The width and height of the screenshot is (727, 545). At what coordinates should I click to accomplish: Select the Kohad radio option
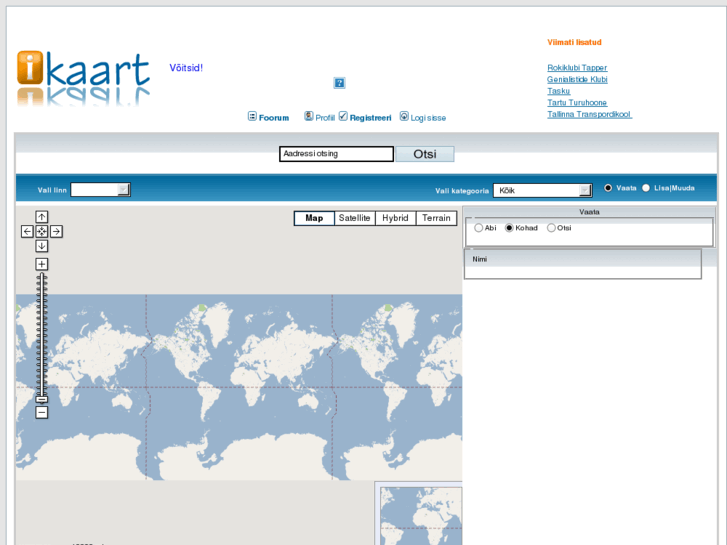(509, 228)
